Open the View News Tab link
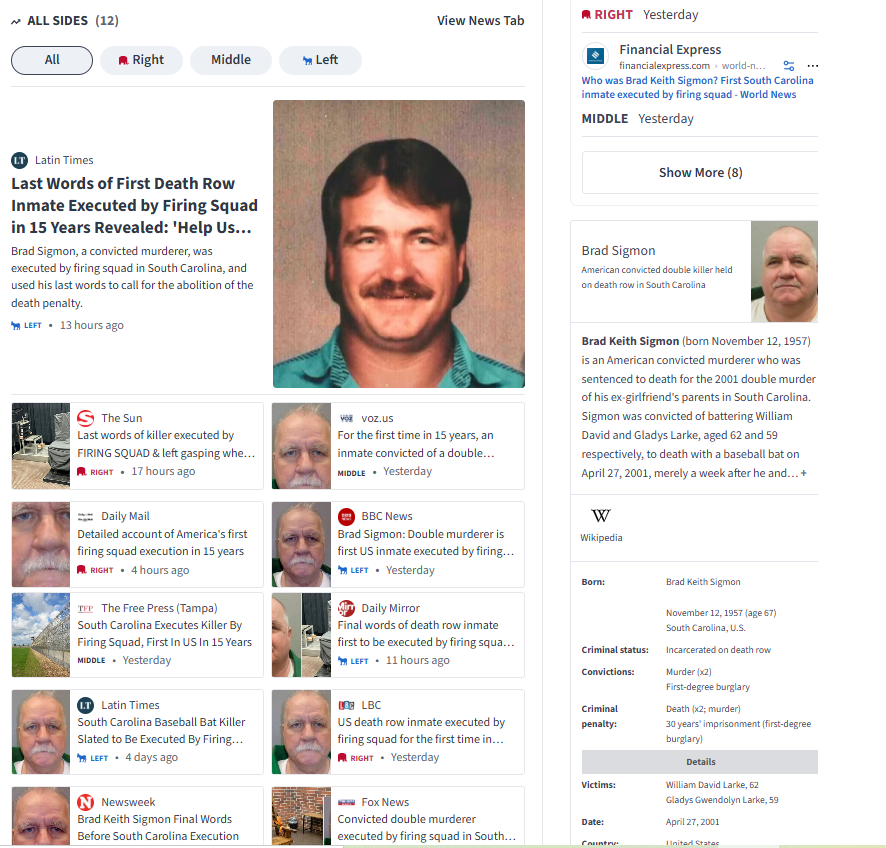 480,21
